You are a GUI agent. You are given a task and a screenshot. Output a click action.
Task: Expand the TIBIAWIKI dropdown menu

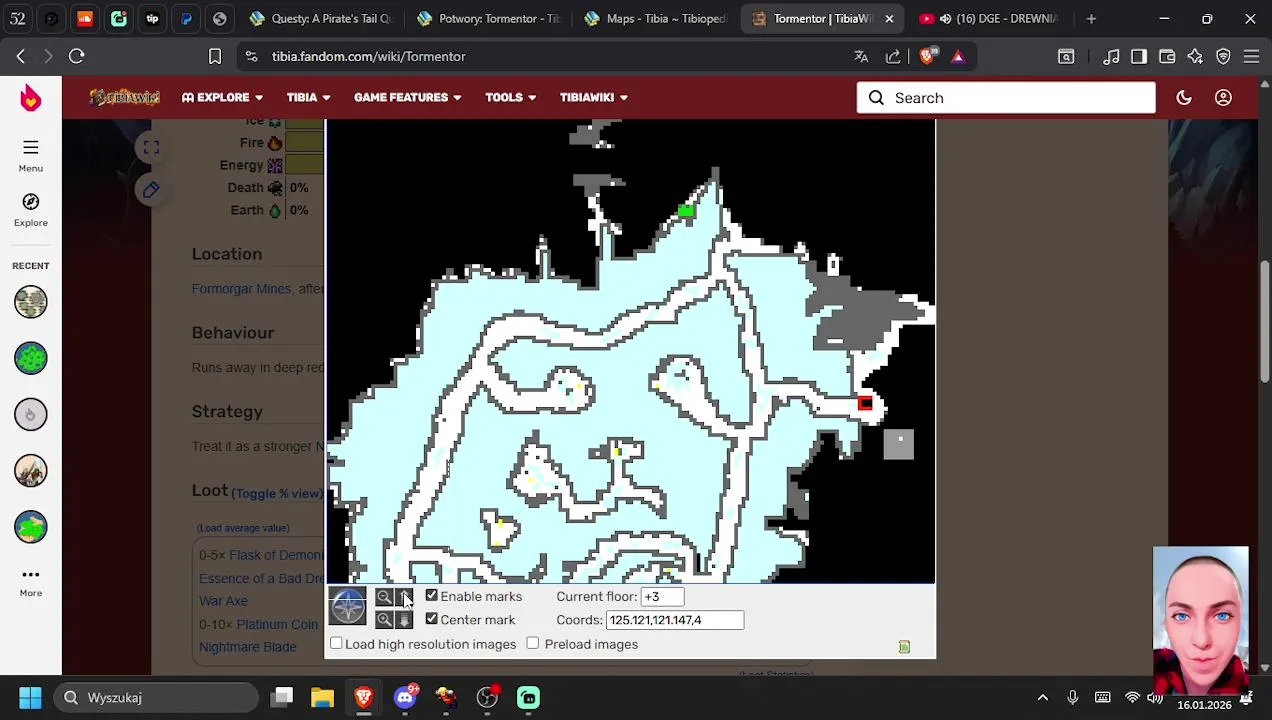(594, 98)
